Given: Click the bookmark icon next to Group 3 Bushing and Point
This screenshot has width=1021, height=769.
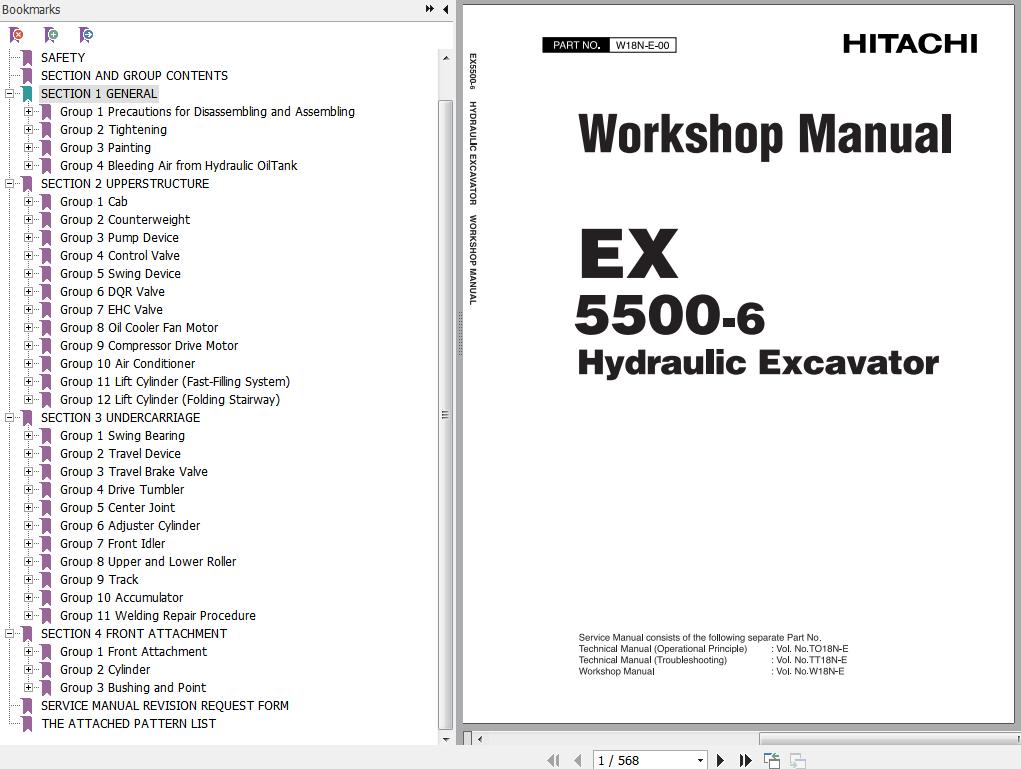Looking at the screenshot, I should point(46,688).
